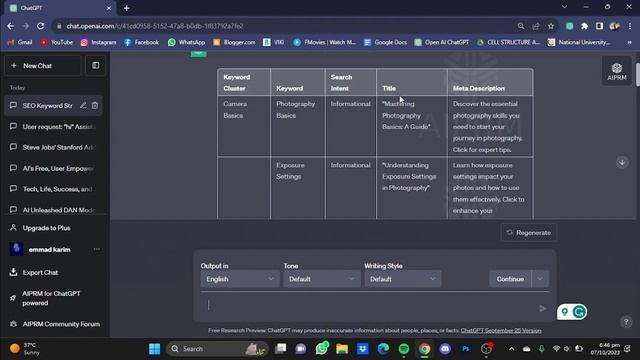The height and width of the screenshot is (360, 640).
Task: Open the SEO Keyword Str conversation
Action: [x=47, y=106]
